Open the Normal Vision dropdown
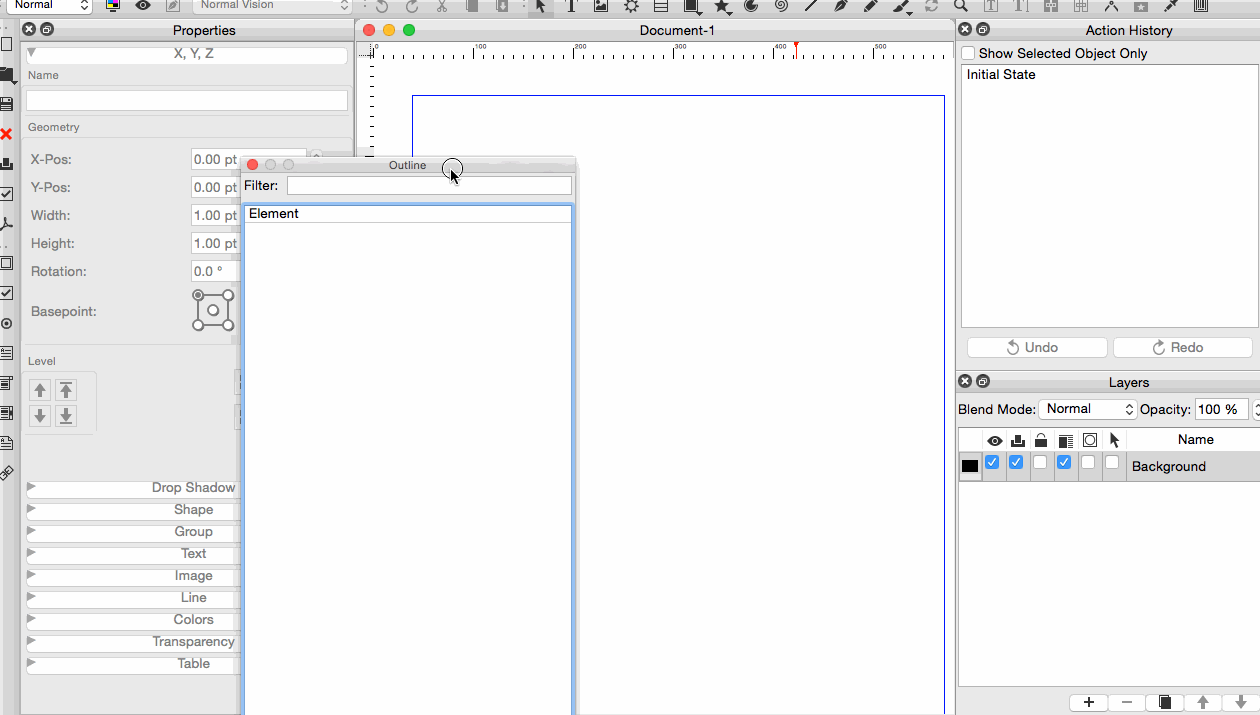Viewport: 1260px width, 715px height. (x=272, y=6)
